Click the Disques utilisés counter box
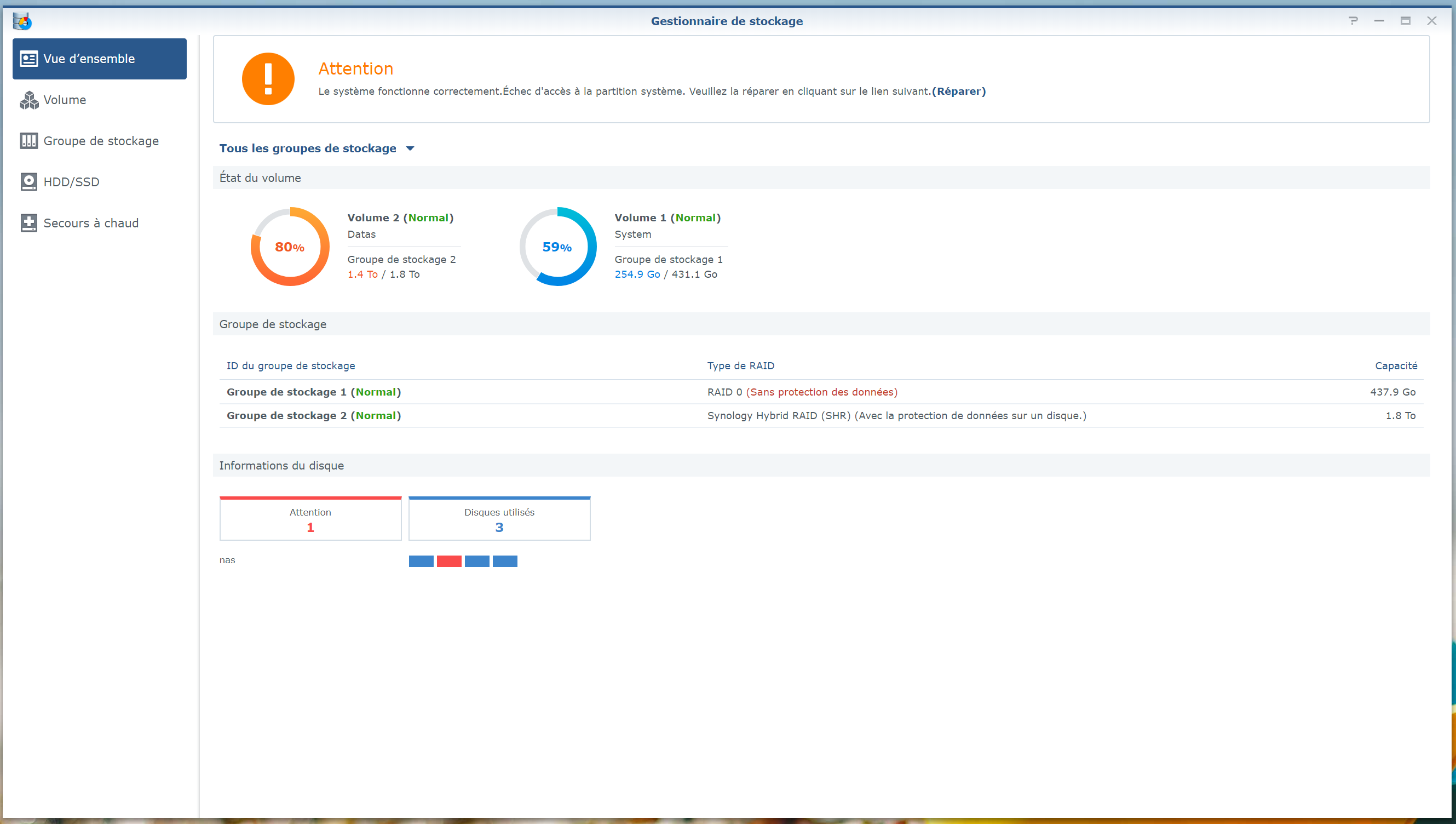1456x824 pixels. pos(499,519)
